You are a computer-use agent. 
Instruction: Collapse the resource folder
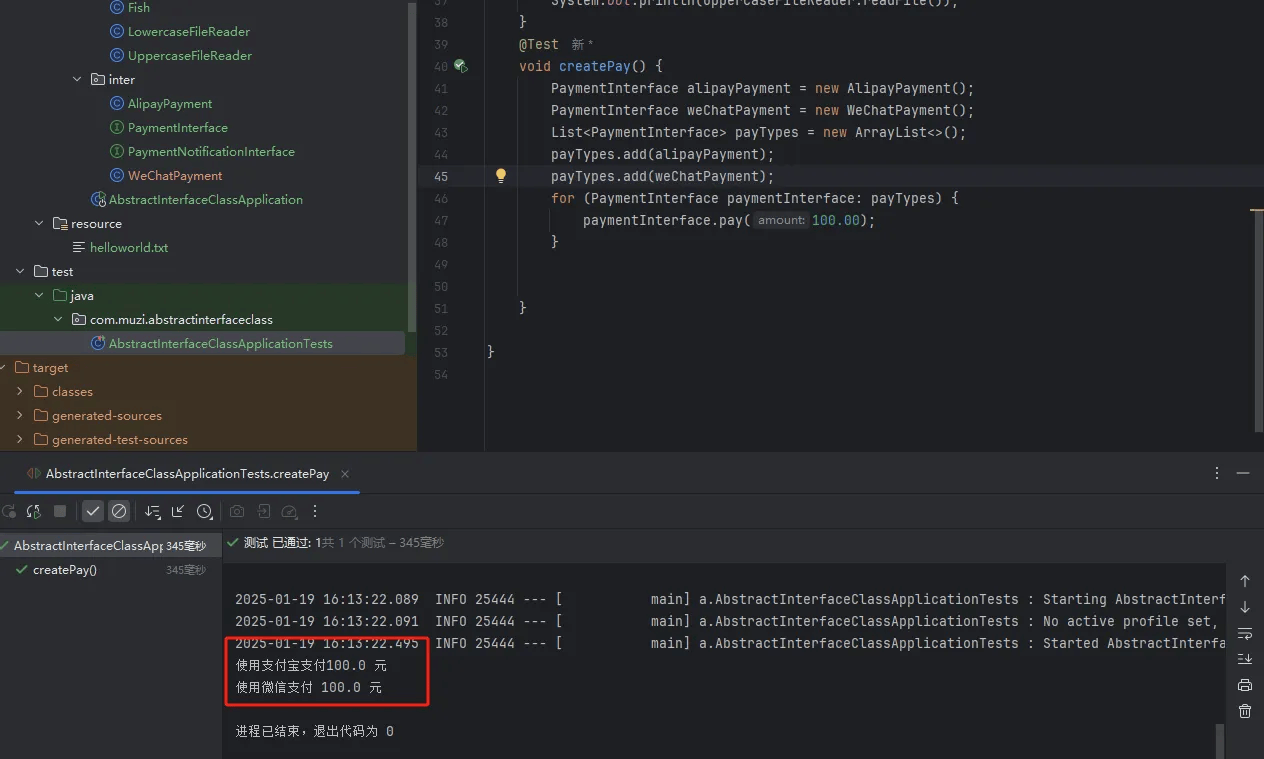(40, 223)
